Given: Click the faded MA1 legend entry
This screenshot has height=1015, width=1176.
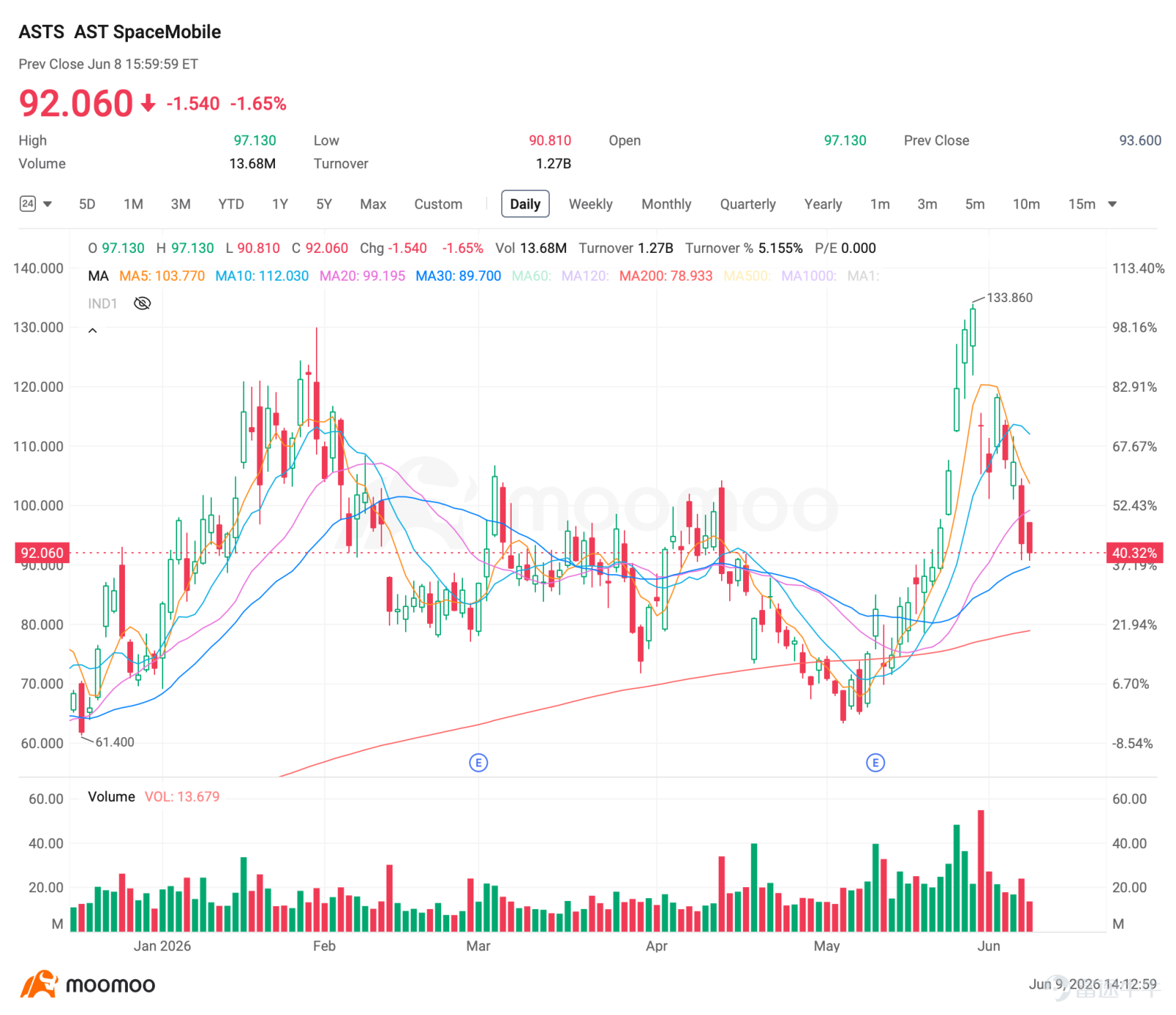Looking at the screenshot, I should pyautogui.click(x=863, y=276).
